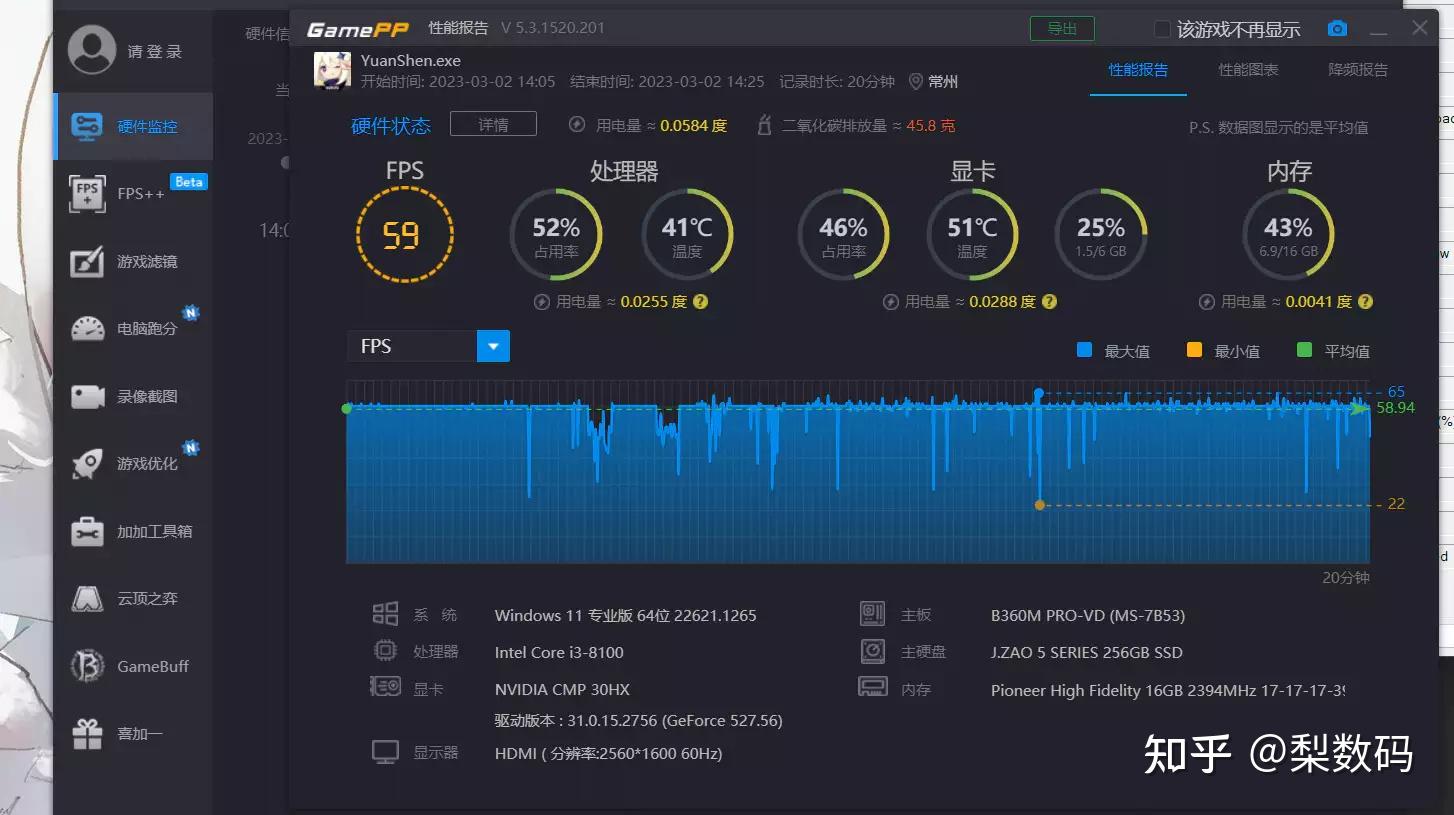1454x815 pixels.
Task: Open GameBuff from the sidebar
Action: 133,665
